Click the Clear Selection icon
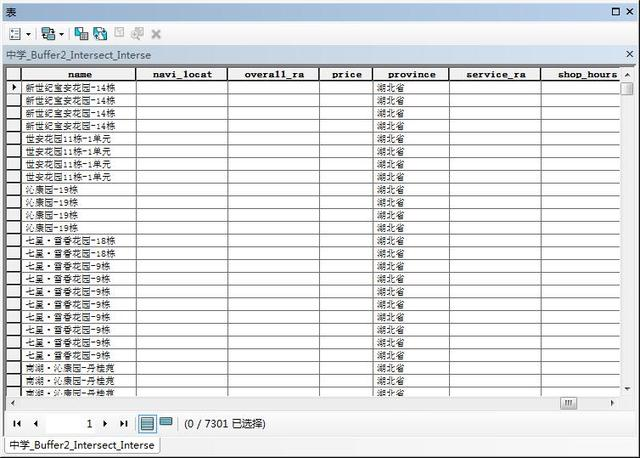Viewport: 640px width, 458px height. [x=119, y=33]
